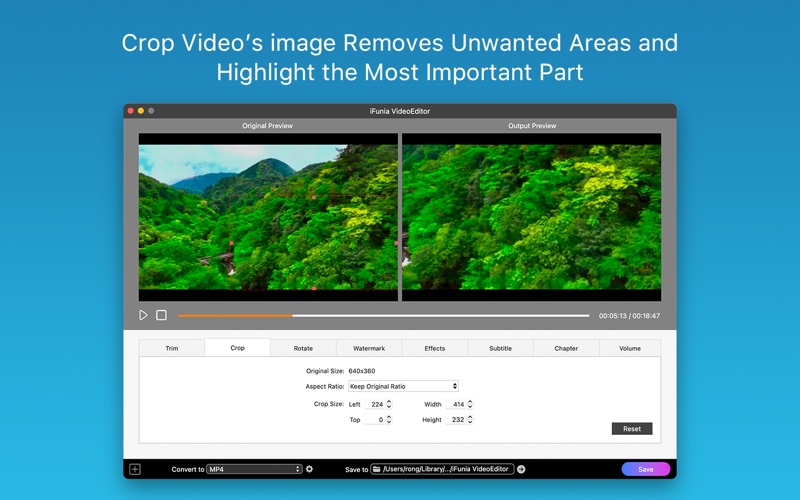Click the Height value field showing 232

tap(456, 419)
